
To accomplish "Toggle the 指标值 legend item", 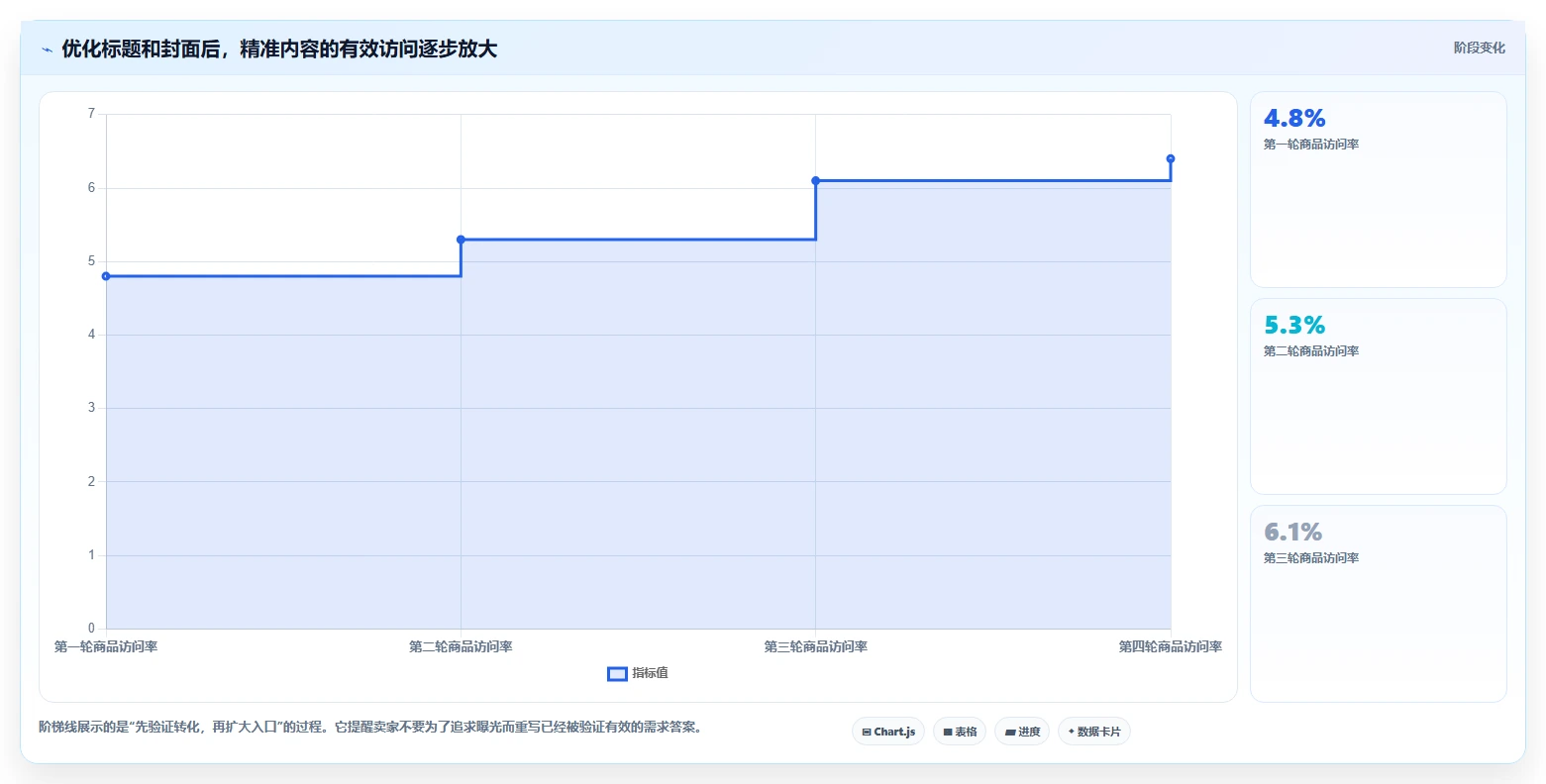I will tap(638, 673).
